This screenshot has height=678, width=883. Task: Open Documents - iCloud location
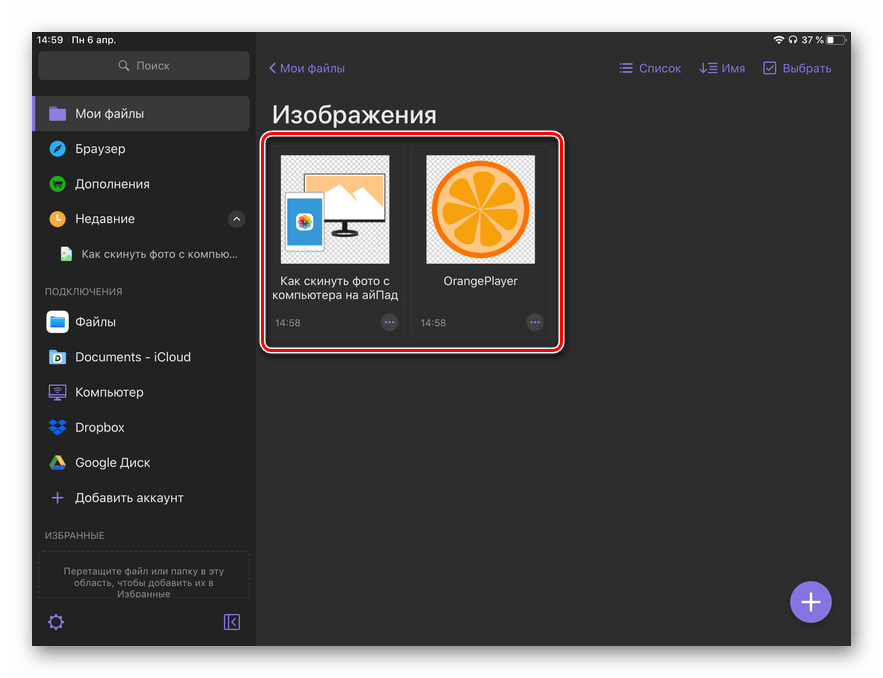[132, 357]
